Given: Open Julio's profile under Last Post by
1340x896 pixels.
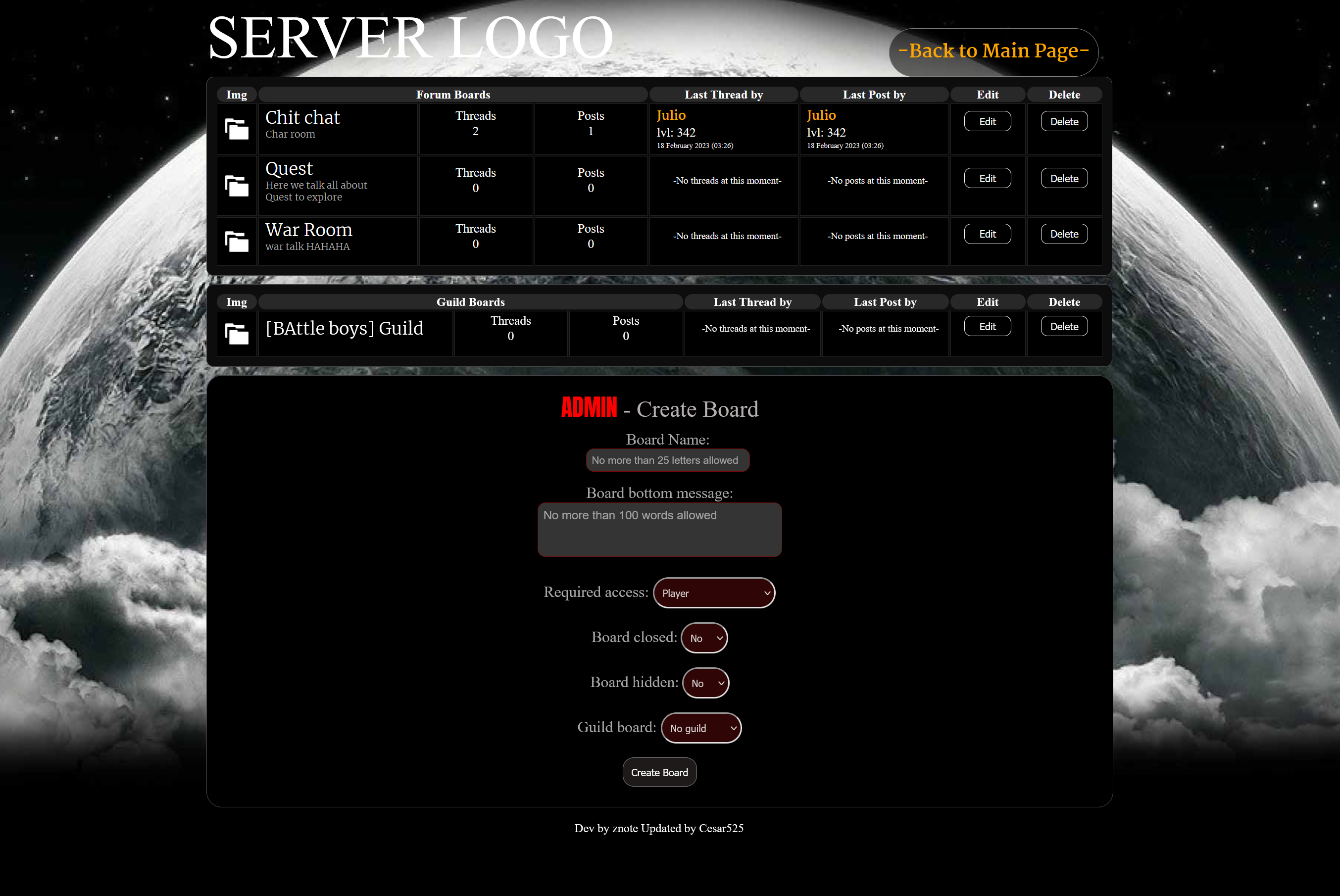Looking at the screenshot, I should coord(821,115).
